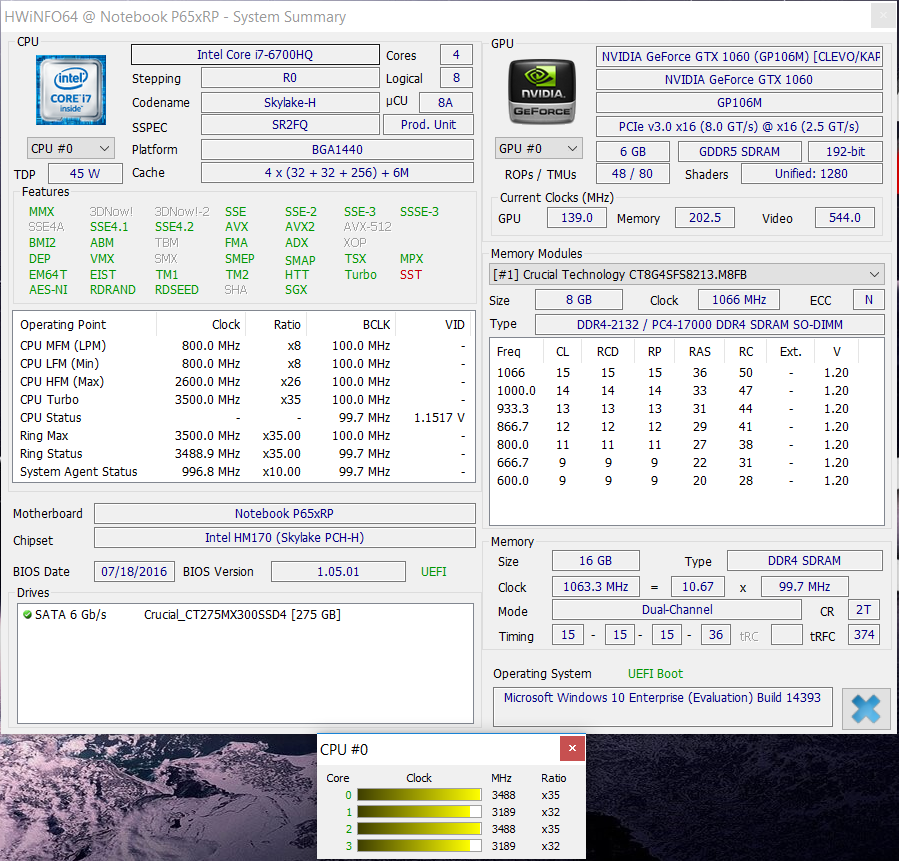899x861 pixels.
Task: Expand the Memory Modules Crucial Technology dropdown
Action: 687,275
